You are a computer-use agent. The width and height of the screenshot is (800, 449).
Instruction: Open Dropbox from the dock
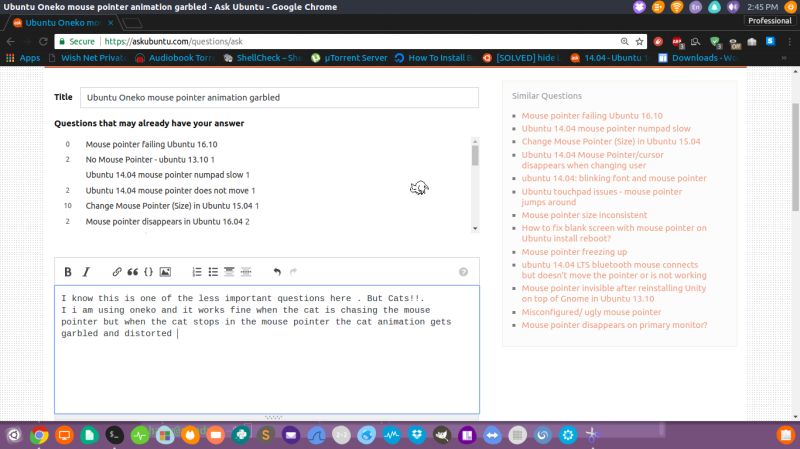417,435
